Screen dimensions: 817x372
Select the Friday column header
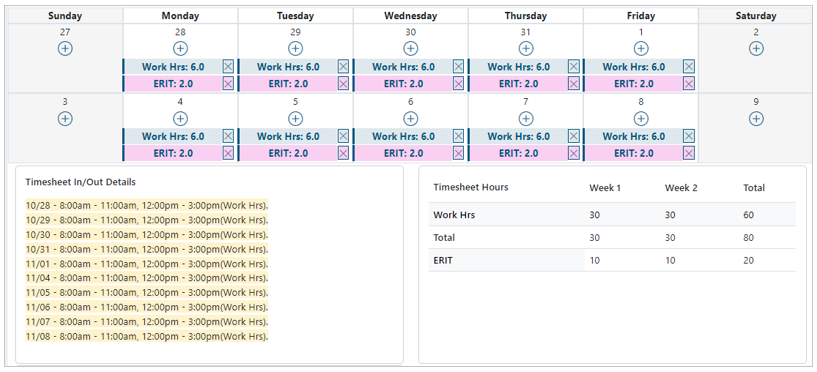coord(641,16)
